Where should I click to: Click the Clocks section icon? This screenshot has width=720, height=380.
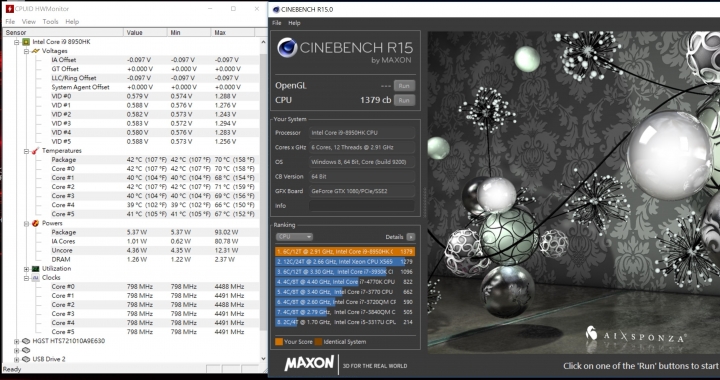[x=35, y=278]
